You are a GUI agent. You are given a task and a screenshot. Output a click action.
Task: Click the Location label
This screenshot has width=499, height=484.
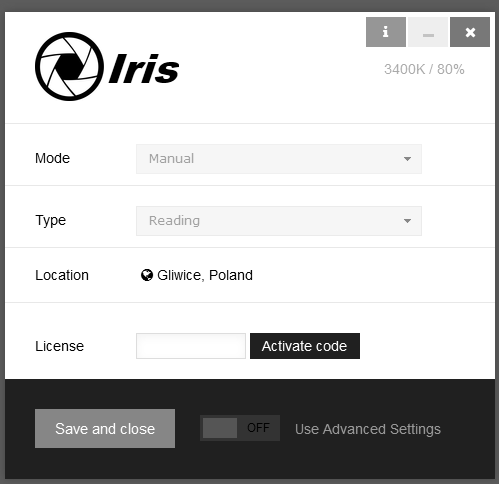[62, 275]
